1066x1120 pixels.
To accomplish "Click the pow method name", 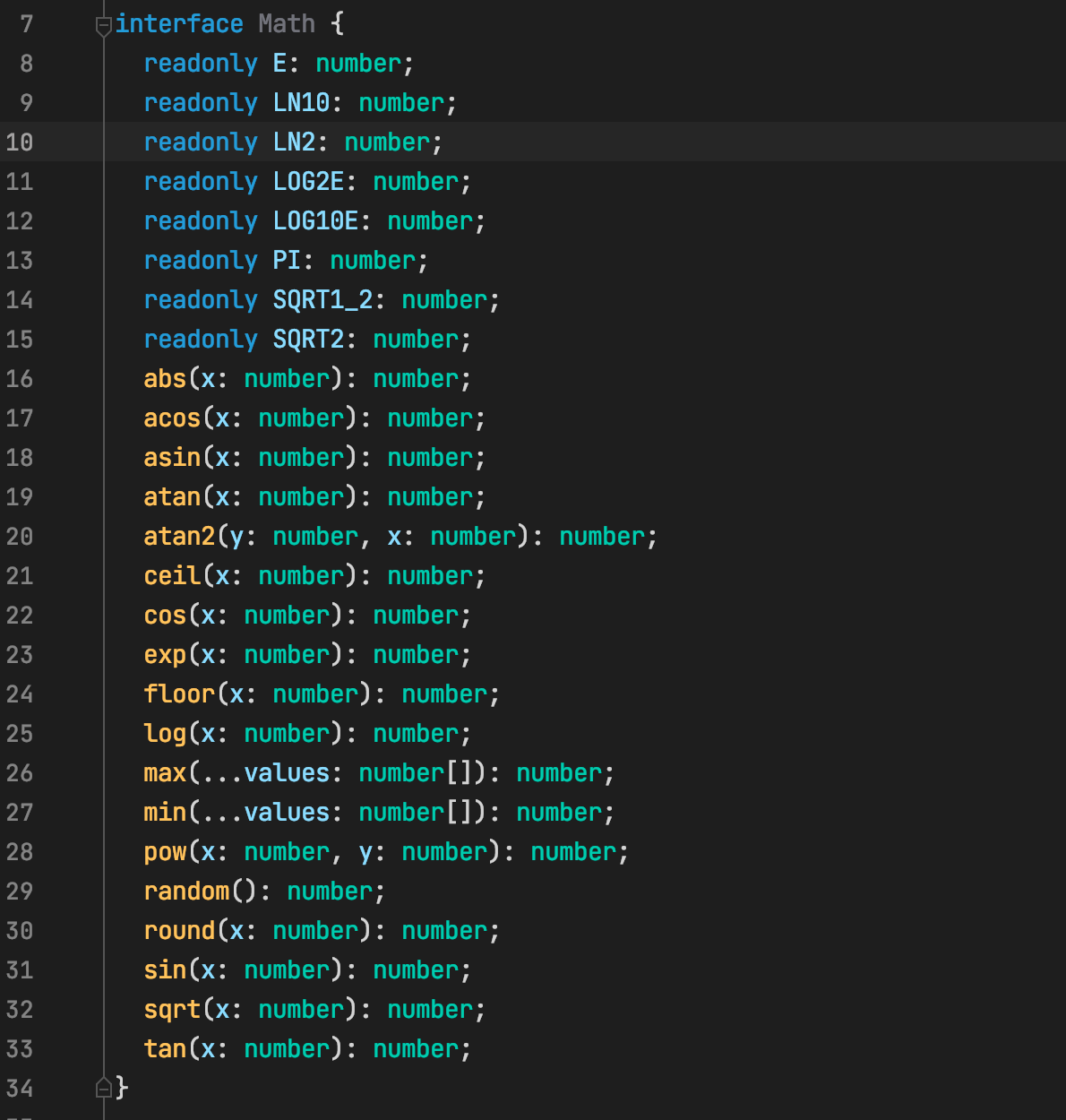I will click(x=165, y=851).
